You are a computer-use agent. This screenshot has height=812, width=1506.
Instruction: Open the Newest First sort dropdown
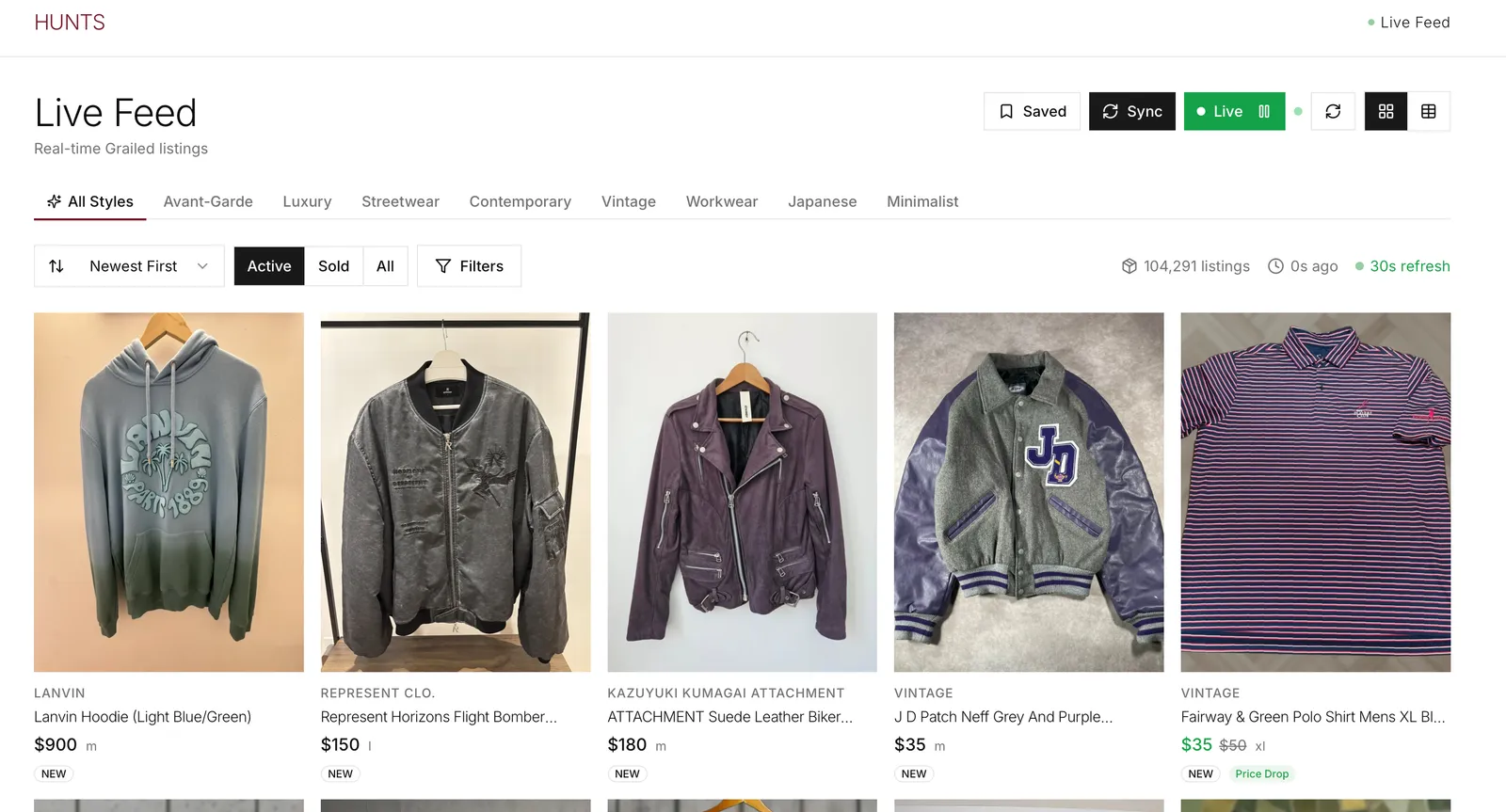pyautogui.click(x=129, y=266)
